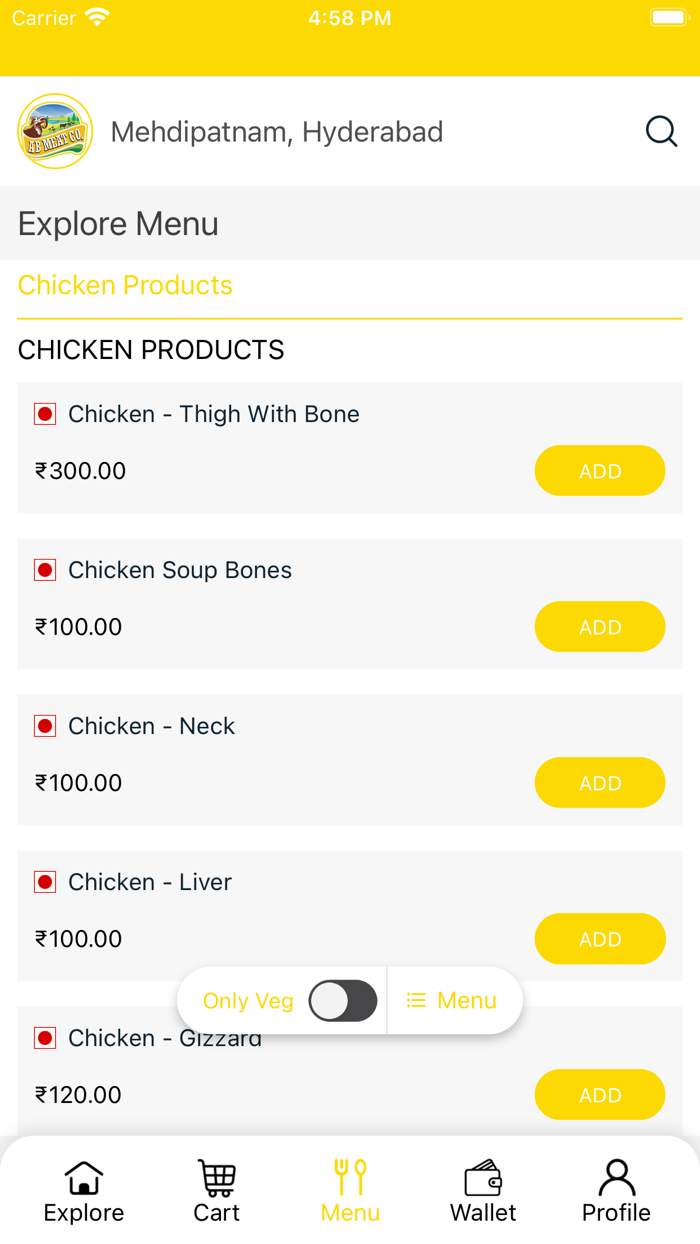This screenshot has height=1244, width=700.
Task: Tap the non-veg mark beside Chicken Soup Bones
Action: 45,570
